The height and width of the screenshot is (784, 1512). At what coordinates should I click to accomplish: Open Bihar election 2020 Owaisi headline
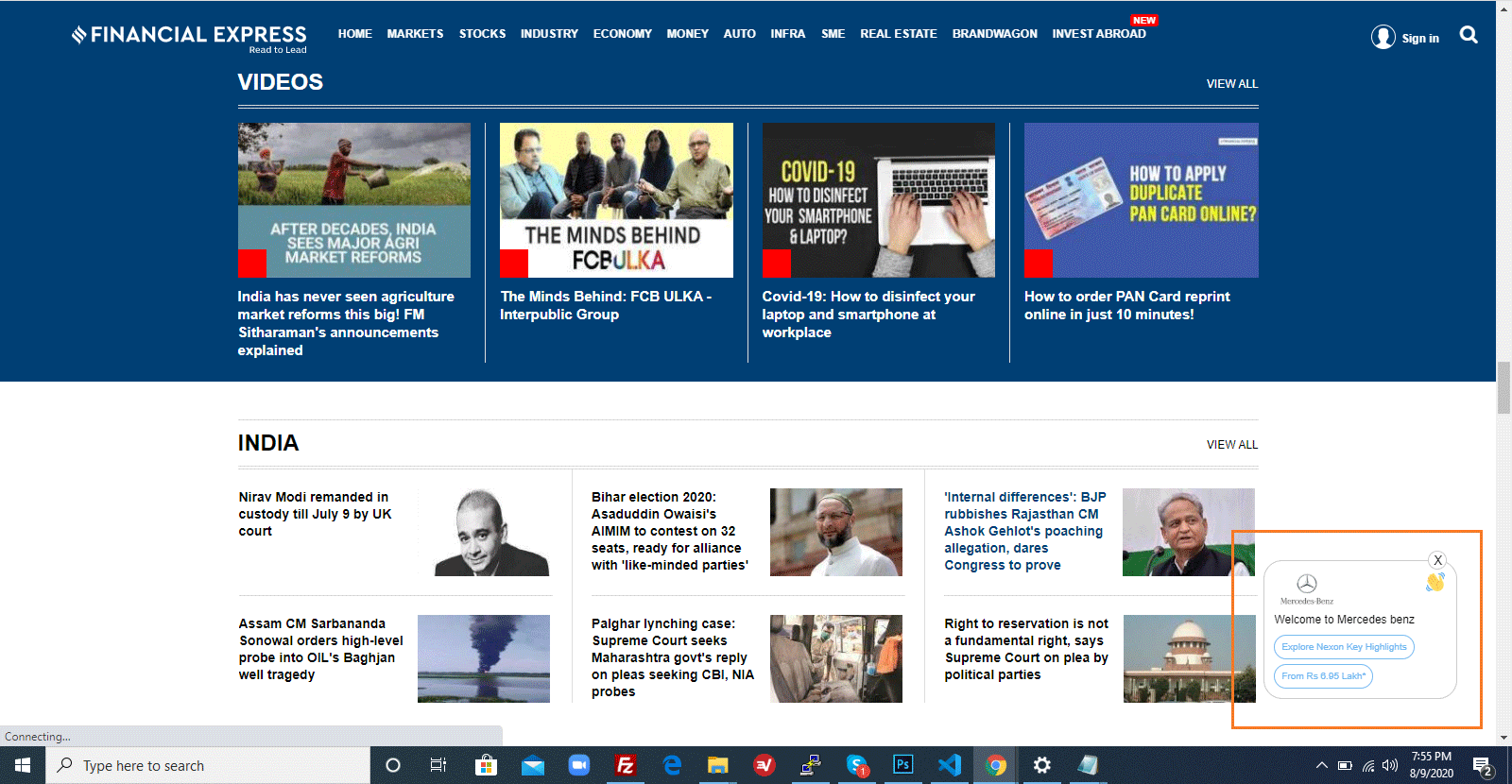[x=670, y=531]
